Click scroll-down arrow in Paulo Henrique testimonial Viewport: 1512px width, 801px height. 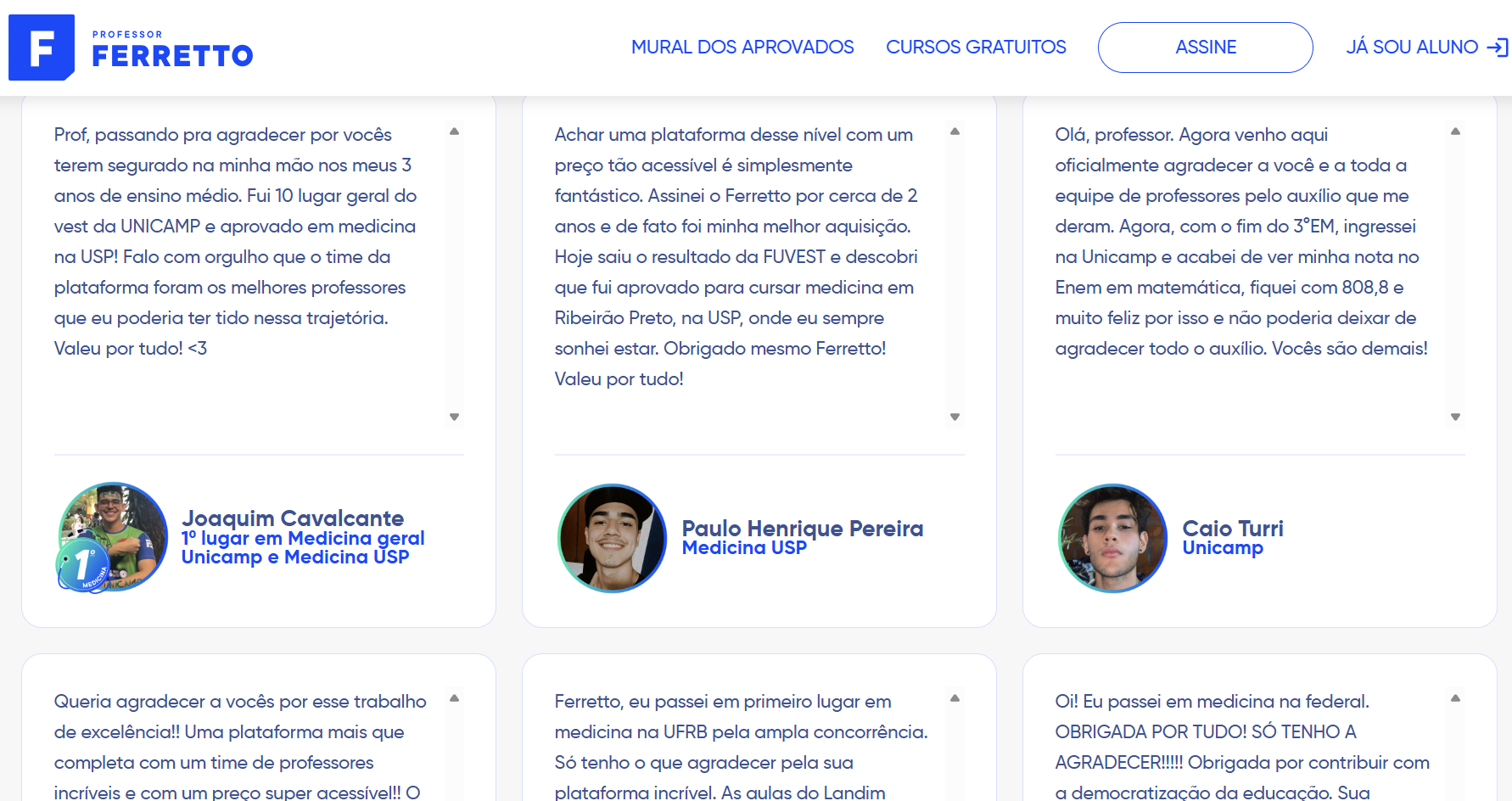955,417
